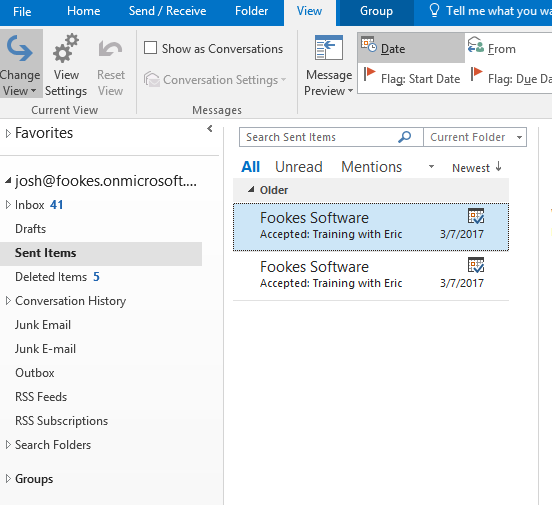Select the second Fookes Software message
This screenshot has height=505, width=552.
tap(371, 276)
